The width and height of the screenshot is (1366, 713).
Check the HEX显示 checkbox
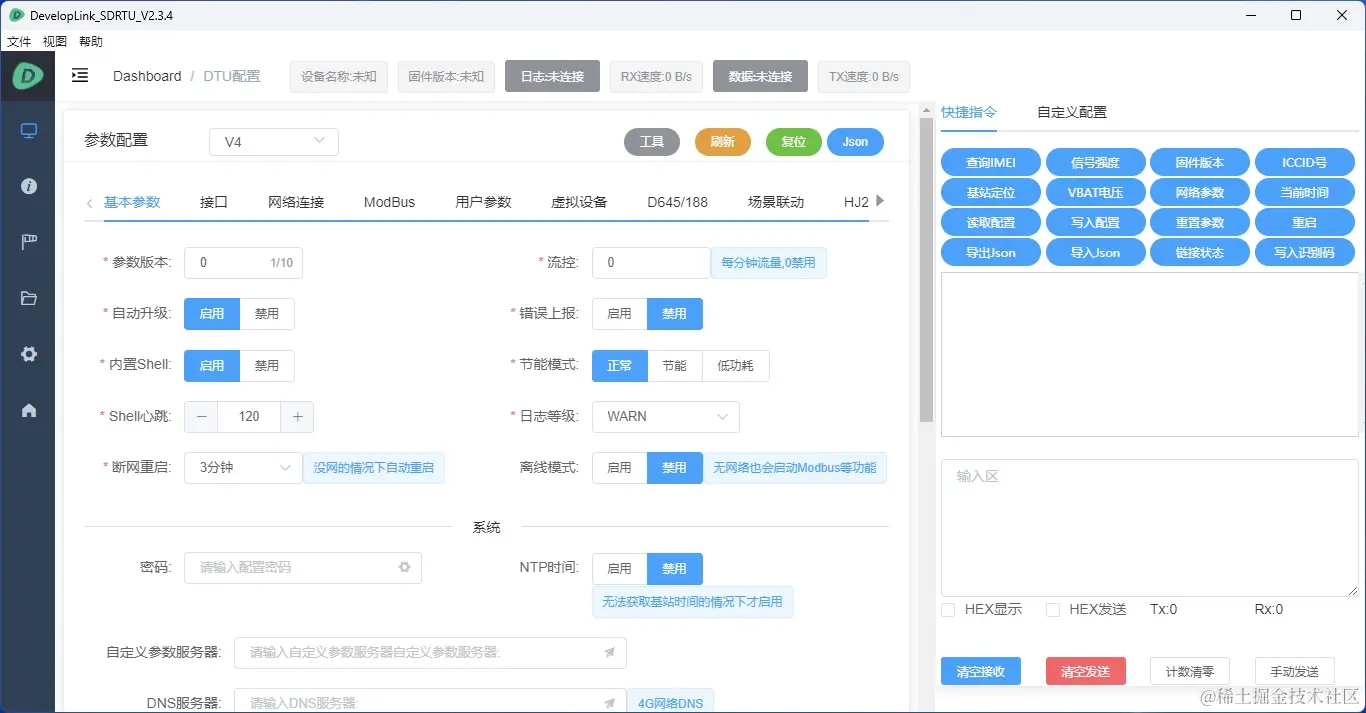pyautogui.click(x=947, y=609)
